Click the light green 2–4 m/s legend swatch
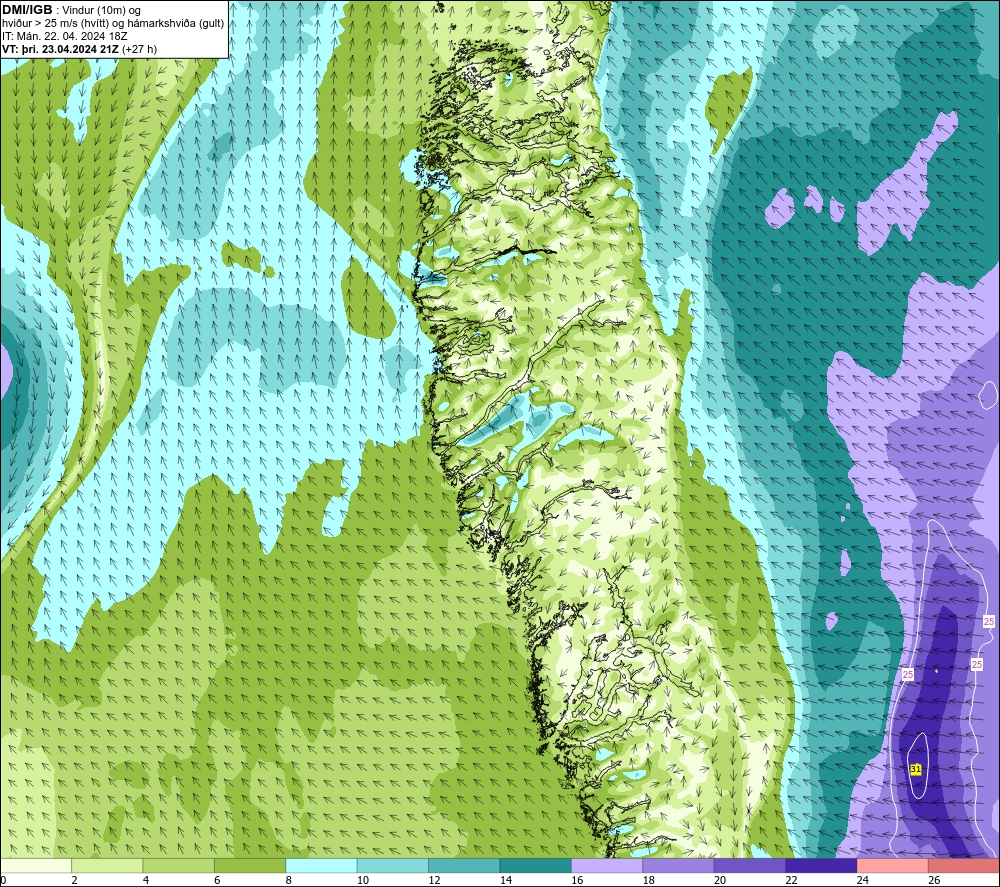The image size is (1000, 887). [107, 865]
